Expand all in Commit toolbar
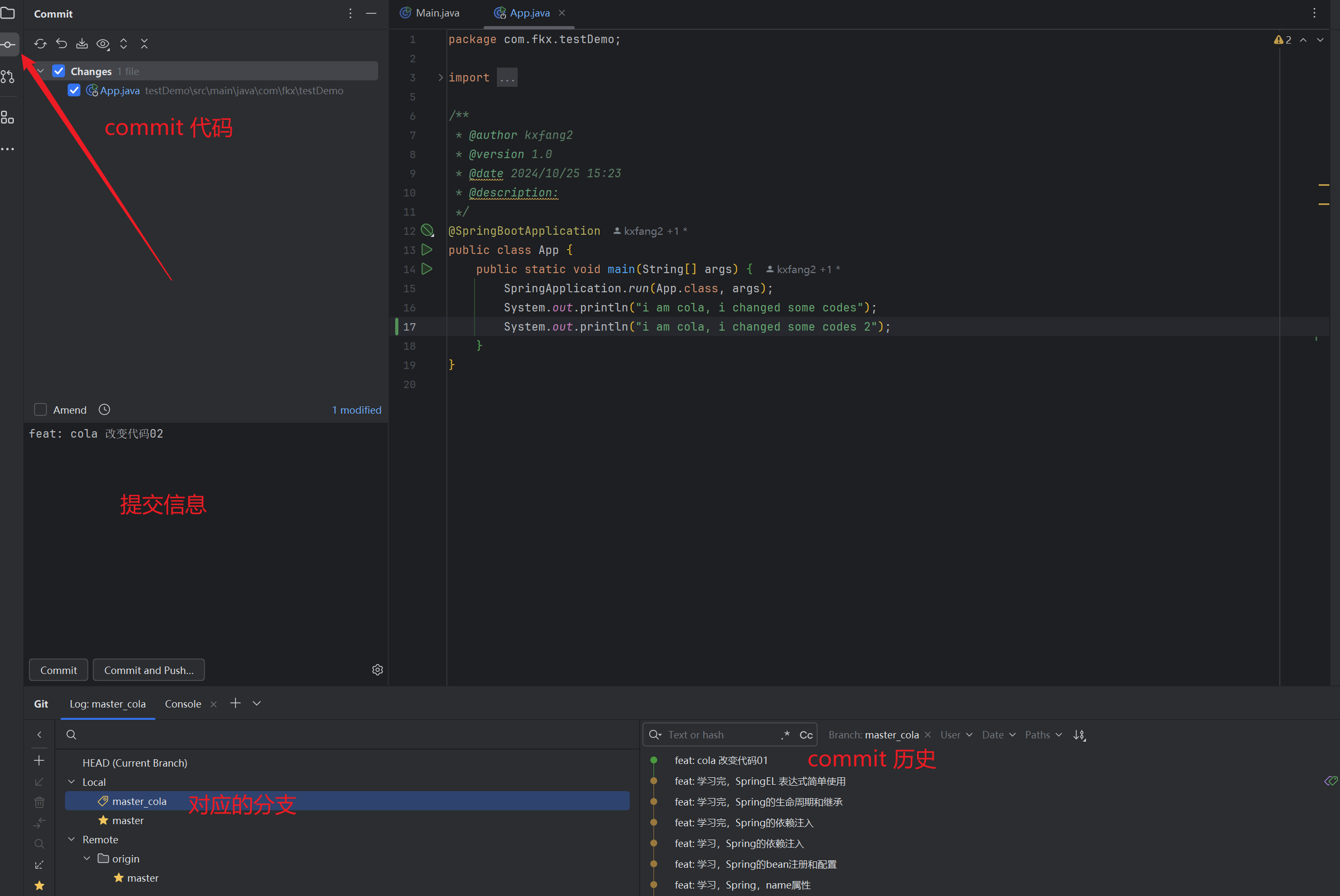 point(124,44)
